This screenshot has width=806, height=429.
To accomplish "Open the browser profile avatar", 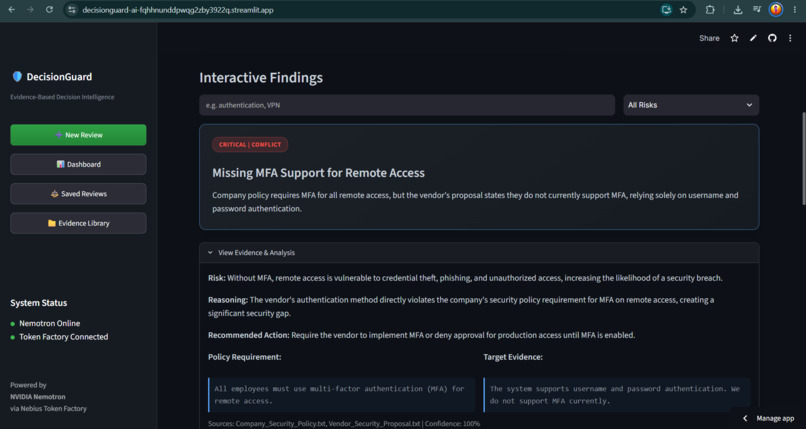I will [776, 10].
